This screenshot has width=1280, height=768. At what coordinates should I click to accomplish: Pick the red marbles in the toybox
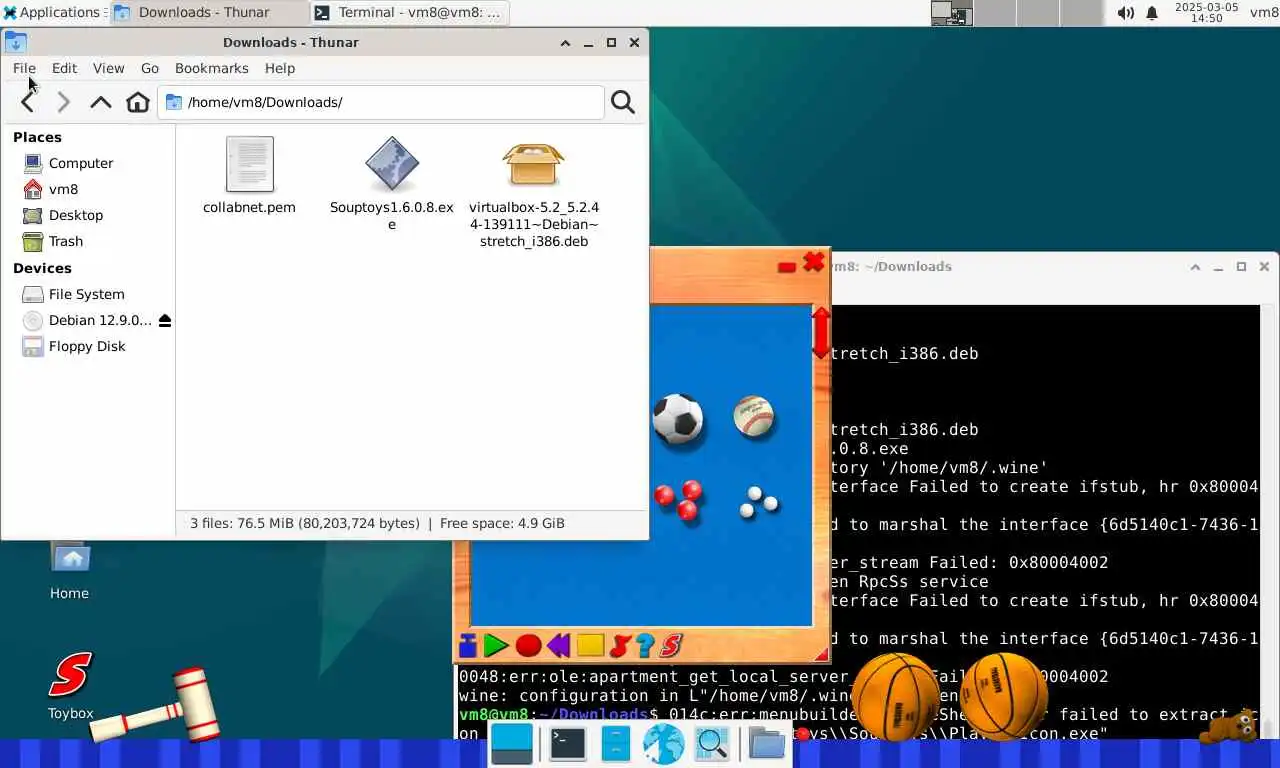pyautogui.click(x=679, y=499)
